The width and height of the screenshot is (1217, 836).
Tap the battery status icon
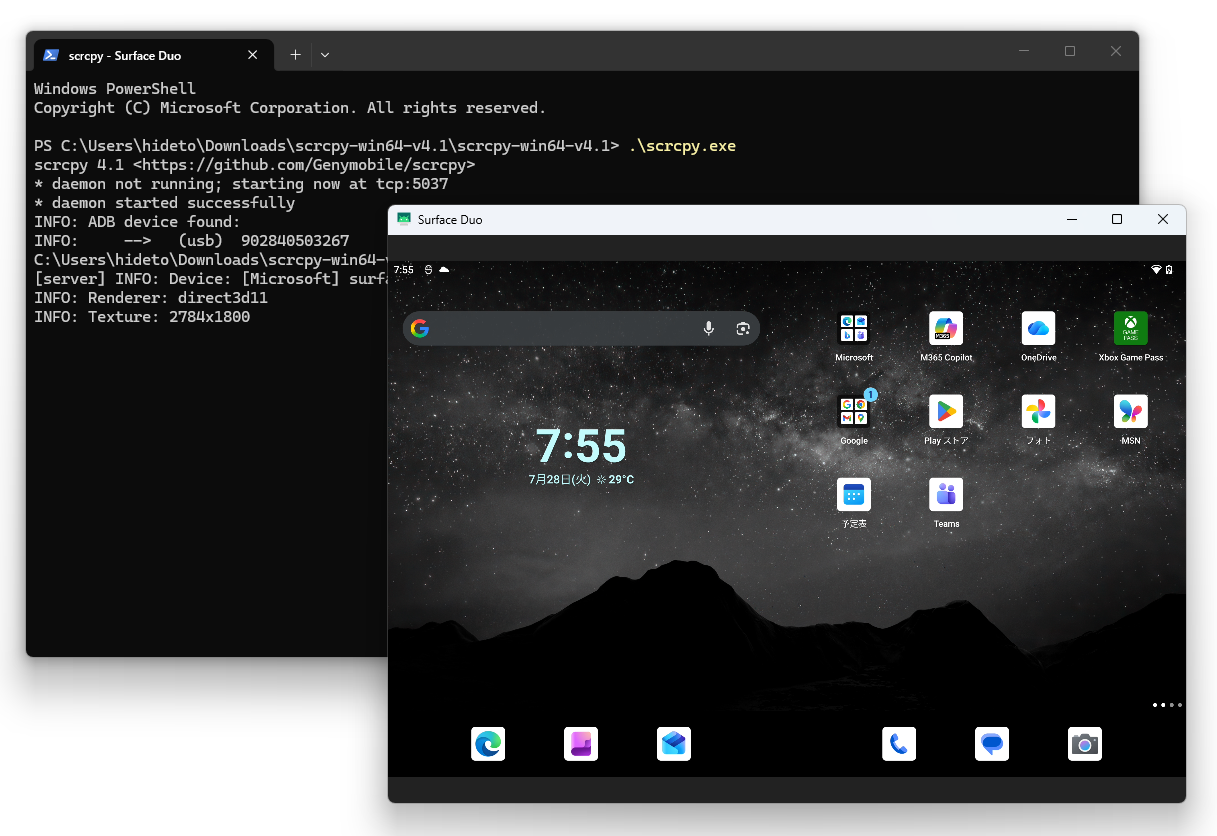pyautogui.click(x=1169, y=270)
